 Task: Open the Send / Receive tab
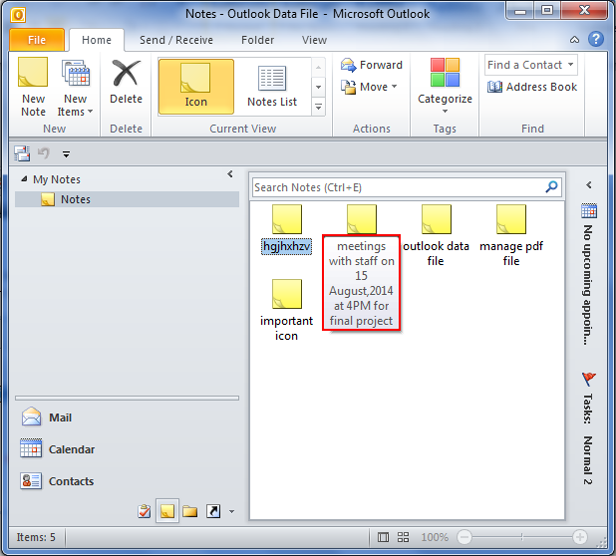176,40
